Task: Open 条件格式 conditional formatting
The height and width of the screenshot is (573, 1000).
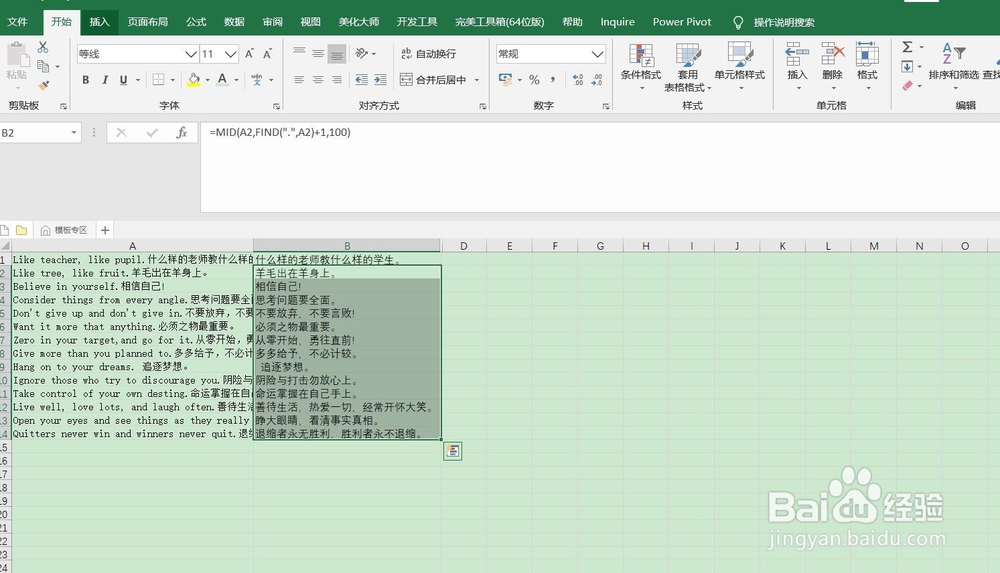Action: (x=641, y=66)
